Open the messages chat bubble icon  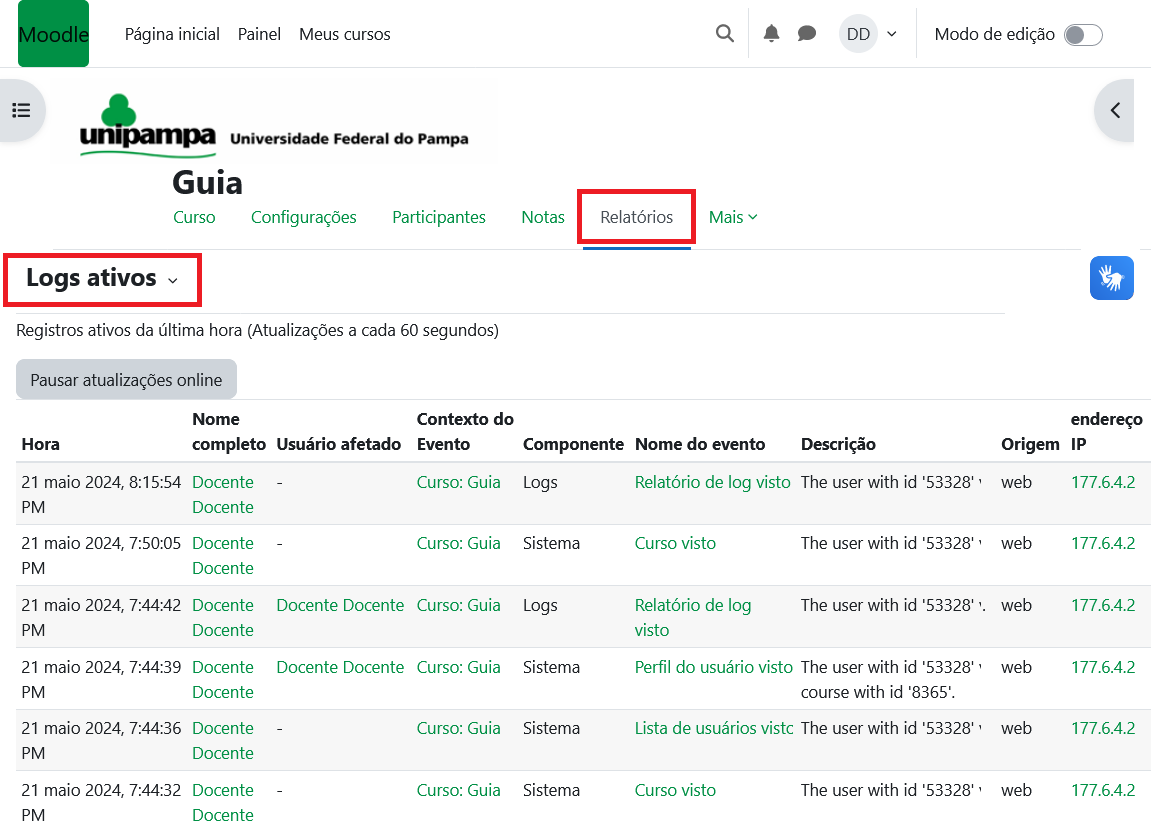[x=807, y=34]
